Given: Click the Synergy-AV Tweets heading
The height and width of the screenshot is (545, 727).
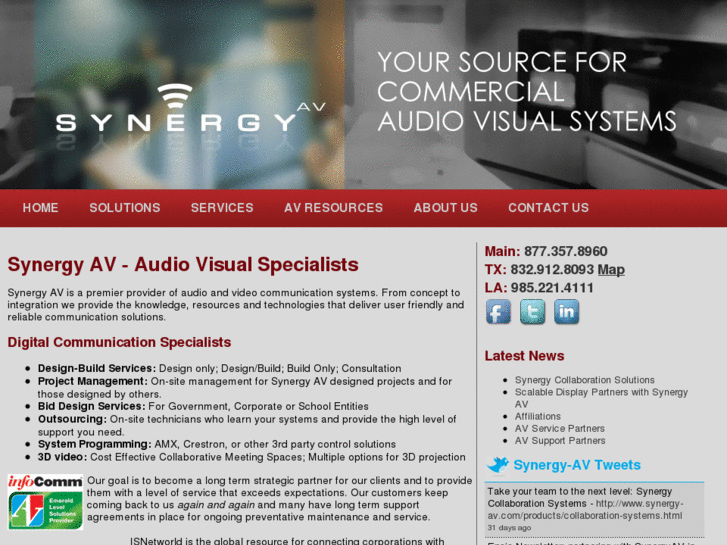Looking at the screenshot, I should (x=577, y=465).
